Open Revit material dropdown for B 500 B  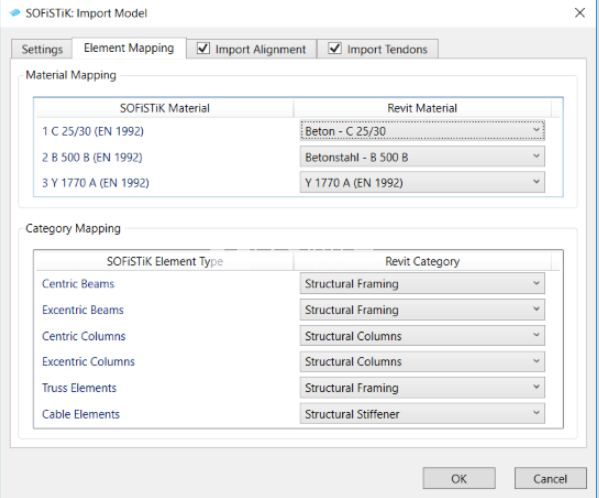422,157
